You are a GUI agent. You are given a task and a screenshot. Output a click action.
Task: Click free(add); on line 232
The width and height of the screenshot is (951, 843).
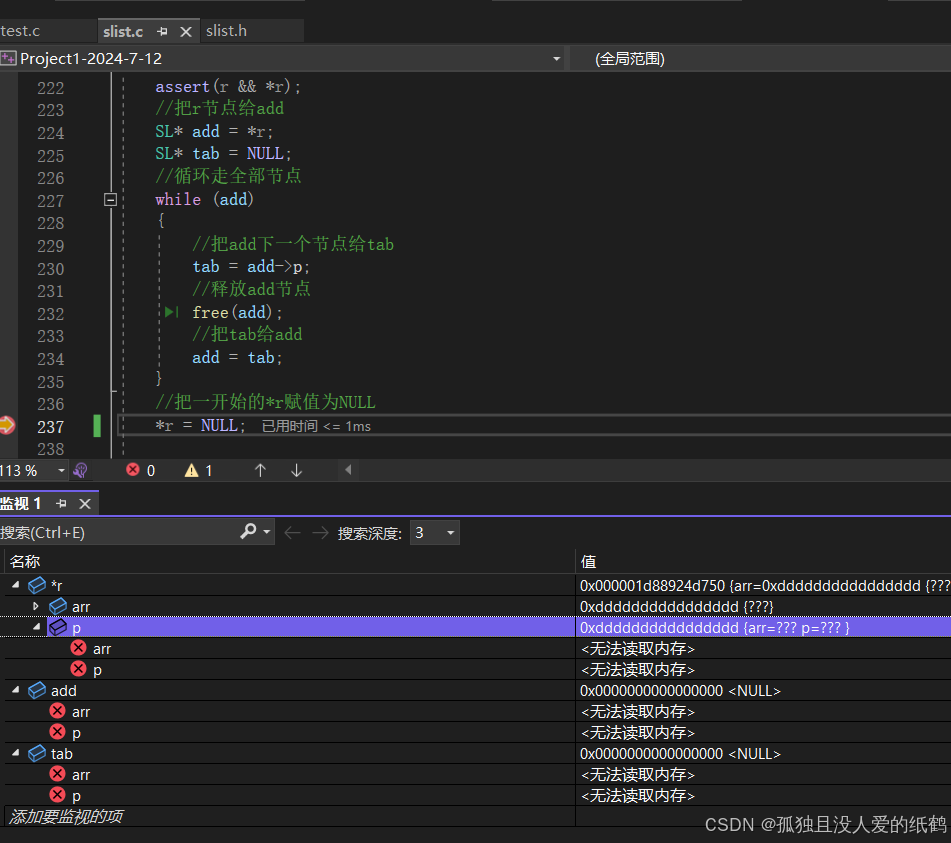[x=237, y=312]
